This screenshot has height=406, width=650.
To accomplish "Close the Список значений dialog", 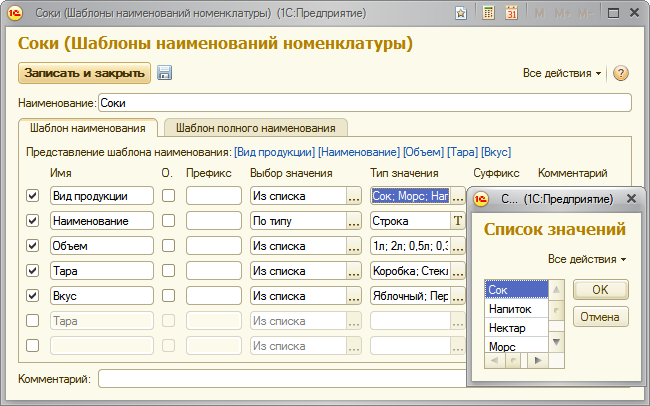I will click(631, 199).
